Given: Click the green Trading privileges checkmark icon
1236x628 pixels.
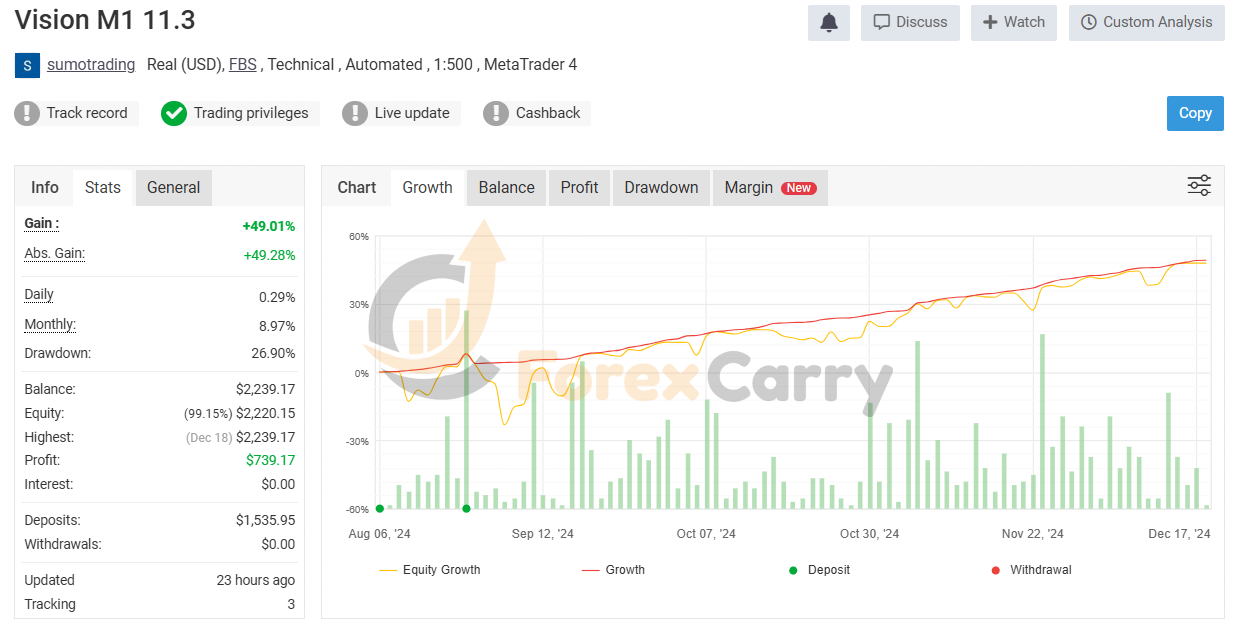Looking at the screenshot, I should click(174, 113).
